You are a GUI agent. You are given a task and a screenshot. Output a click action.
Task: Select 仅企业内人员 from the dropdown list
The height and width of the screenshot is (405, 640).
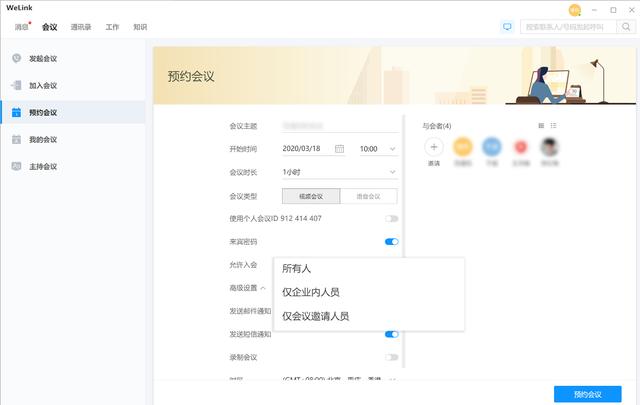coord(369,292)
